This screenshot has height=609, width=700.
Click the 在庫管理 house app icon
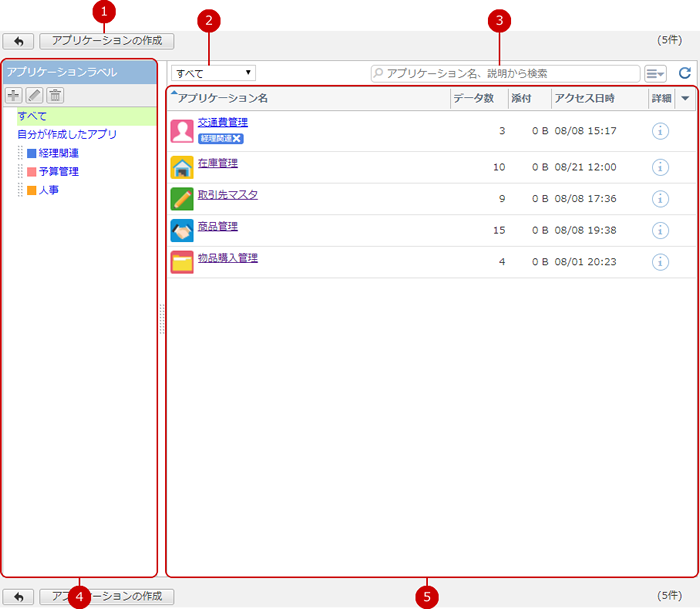click(182, 167)
